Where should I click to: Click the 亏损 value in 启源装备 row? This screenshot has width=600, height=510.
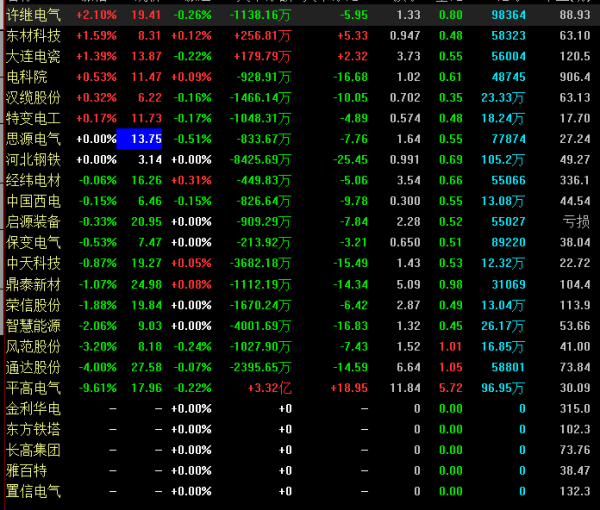[x=576, y=222]
